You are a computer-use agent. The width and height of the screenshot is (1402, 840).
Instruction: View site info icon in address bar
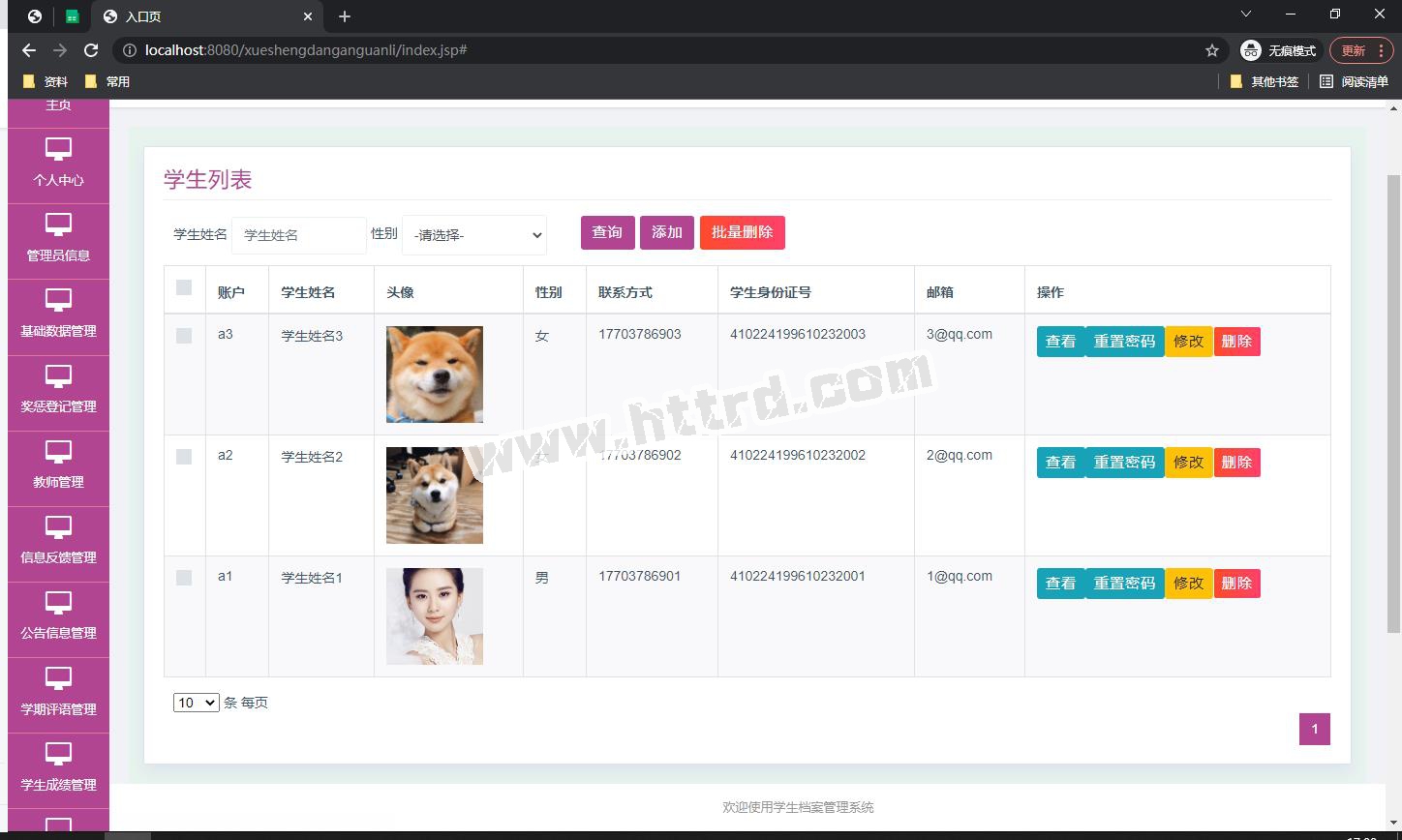[x=129, y=50]
